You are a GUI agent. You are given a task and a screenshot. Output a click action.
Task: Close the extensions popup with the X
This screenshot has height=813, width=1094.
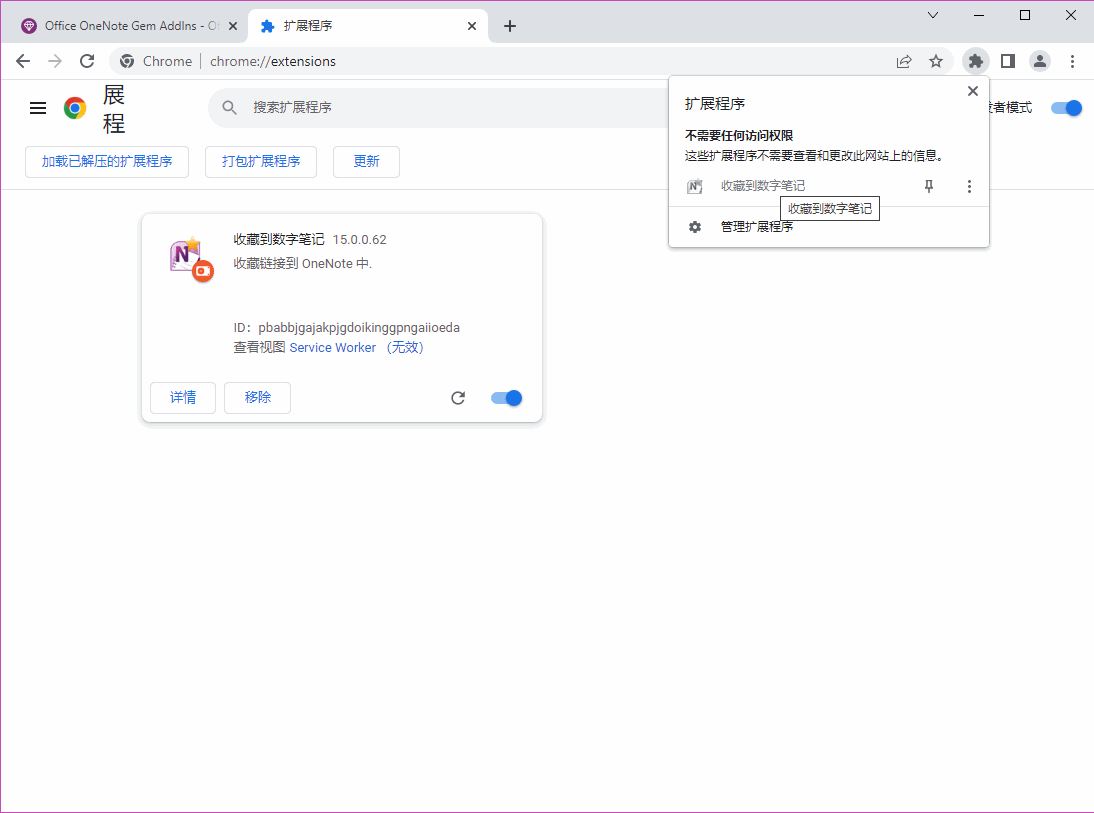(973, 91)
